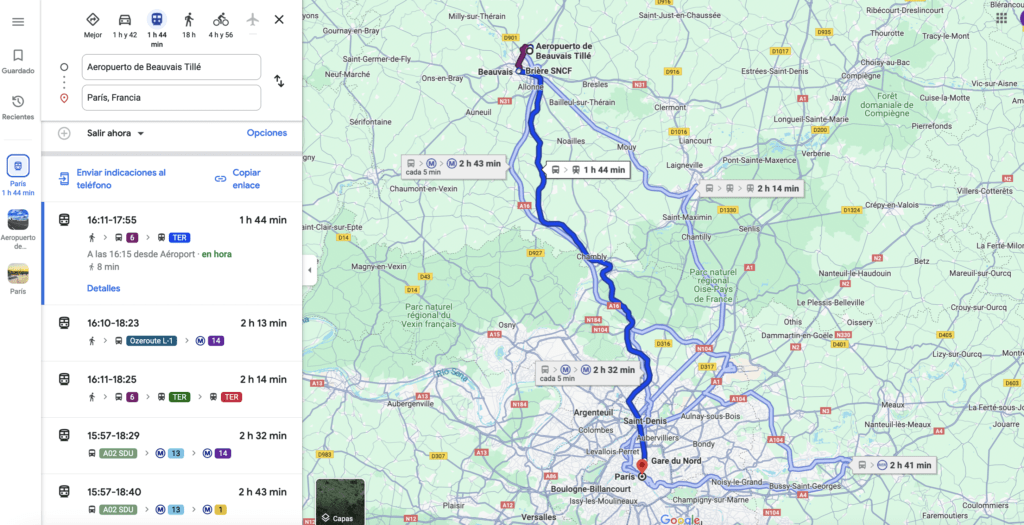Collapse the side panel arrow
Screen dimensions: 1024x525
tap(310, 270)
